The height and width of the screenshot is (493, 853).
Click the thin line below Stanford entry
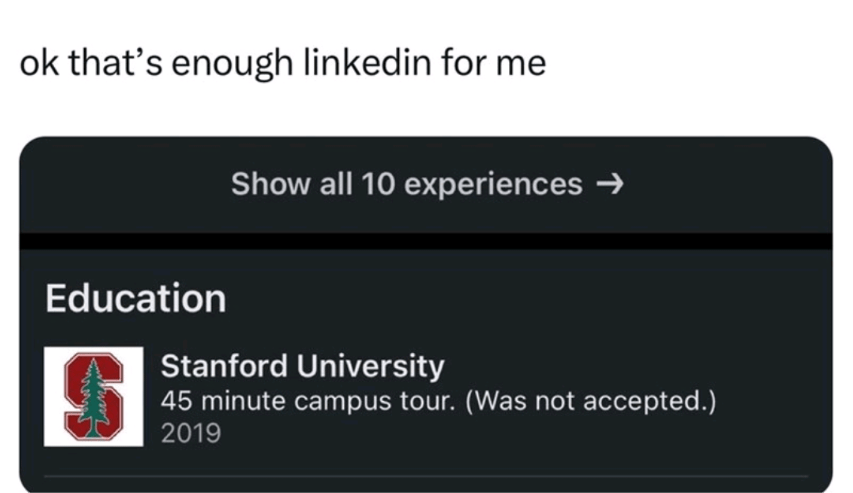point(427,476)
